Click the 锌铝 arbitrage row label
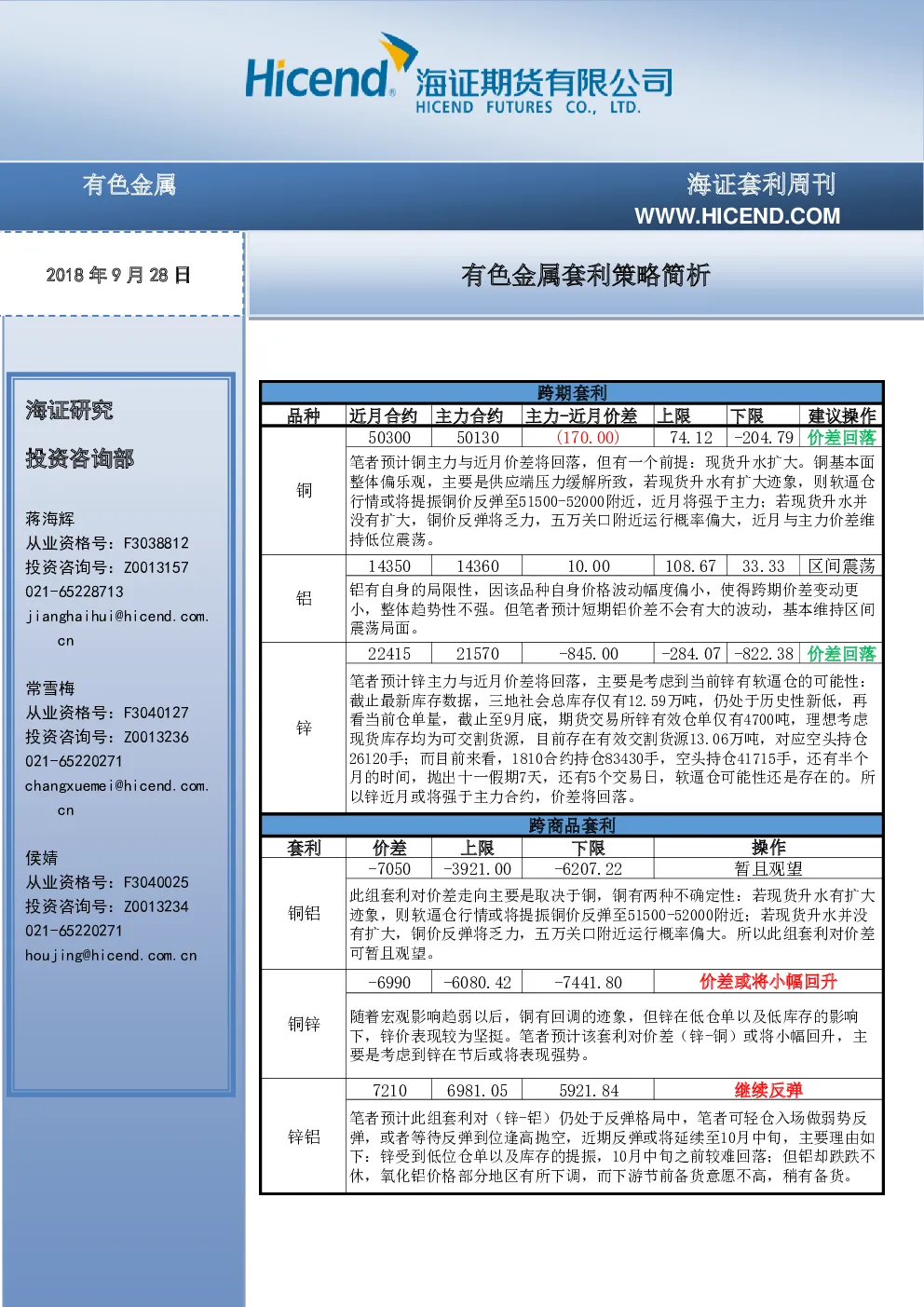 pyautogui.click(x=305, y=1137)
